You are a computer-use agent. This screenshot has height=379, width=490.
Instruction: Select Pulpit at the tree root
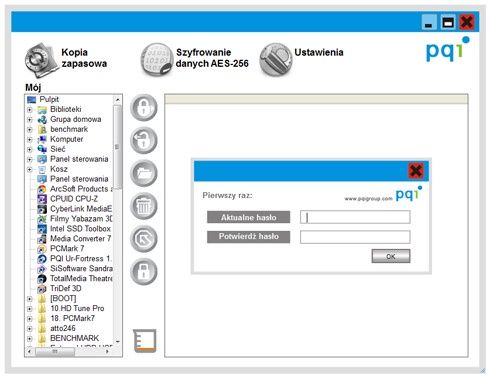tap(49, 99)
